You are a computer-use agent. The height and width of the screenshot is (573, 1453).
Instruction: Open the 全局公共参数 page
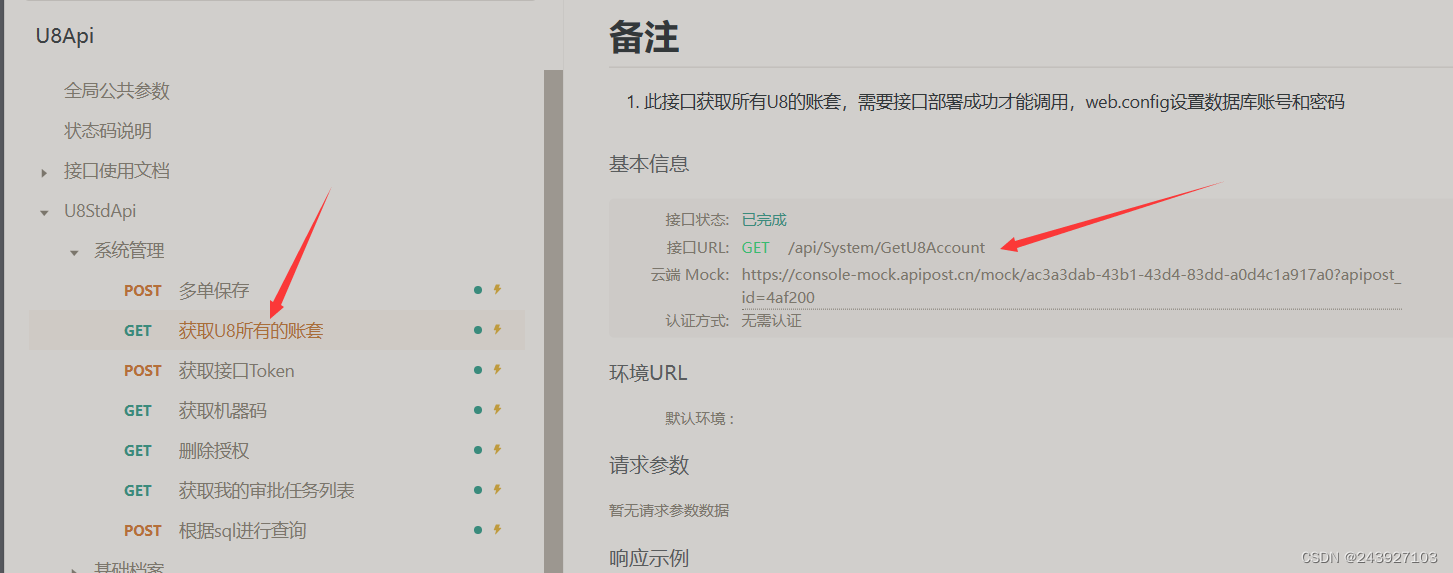pyautogui.click(x=117, y=91)
